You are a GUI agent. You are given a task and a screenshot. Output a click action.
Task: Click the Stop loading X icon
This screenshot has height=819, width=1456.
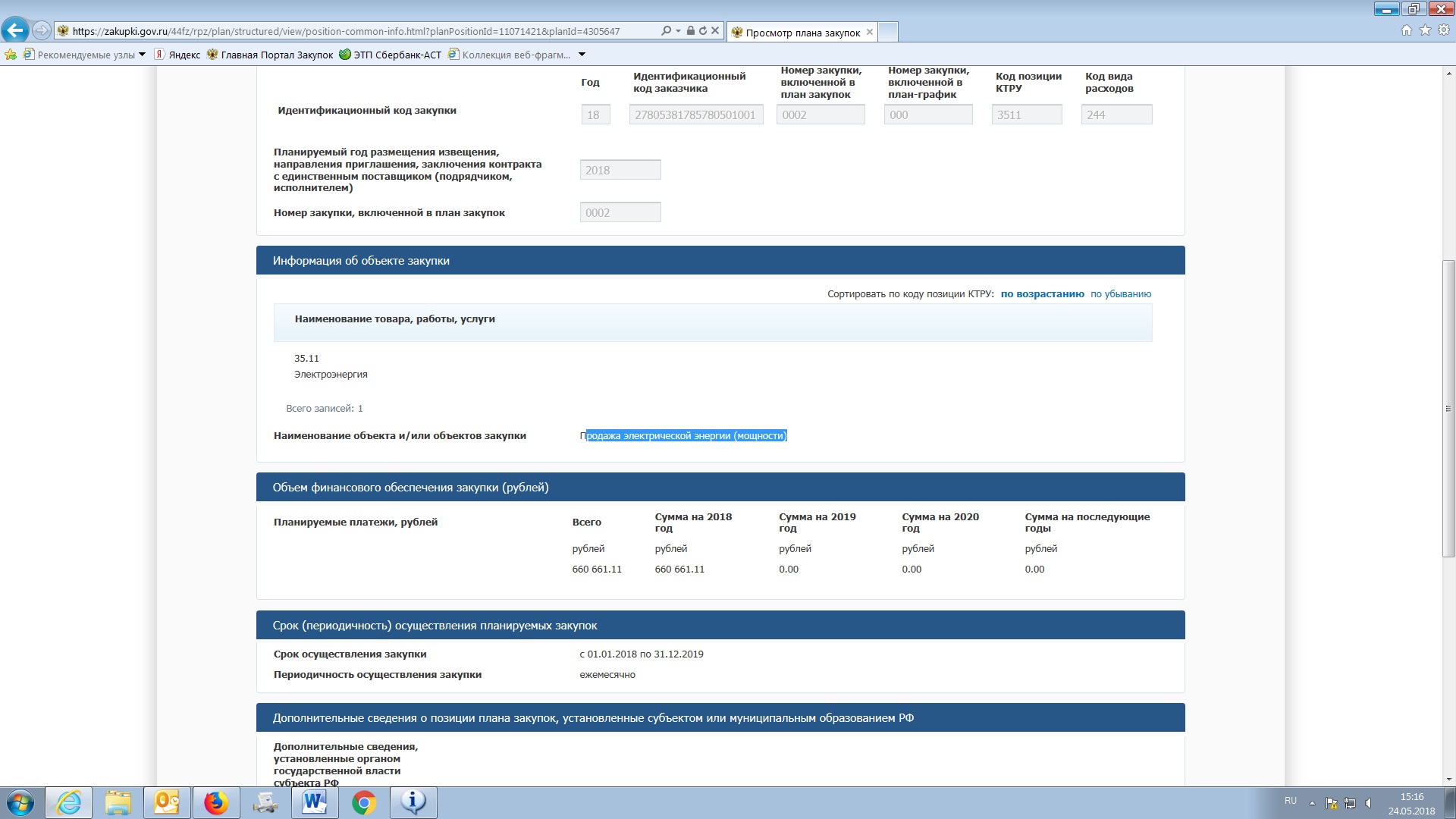click(715, 31)
